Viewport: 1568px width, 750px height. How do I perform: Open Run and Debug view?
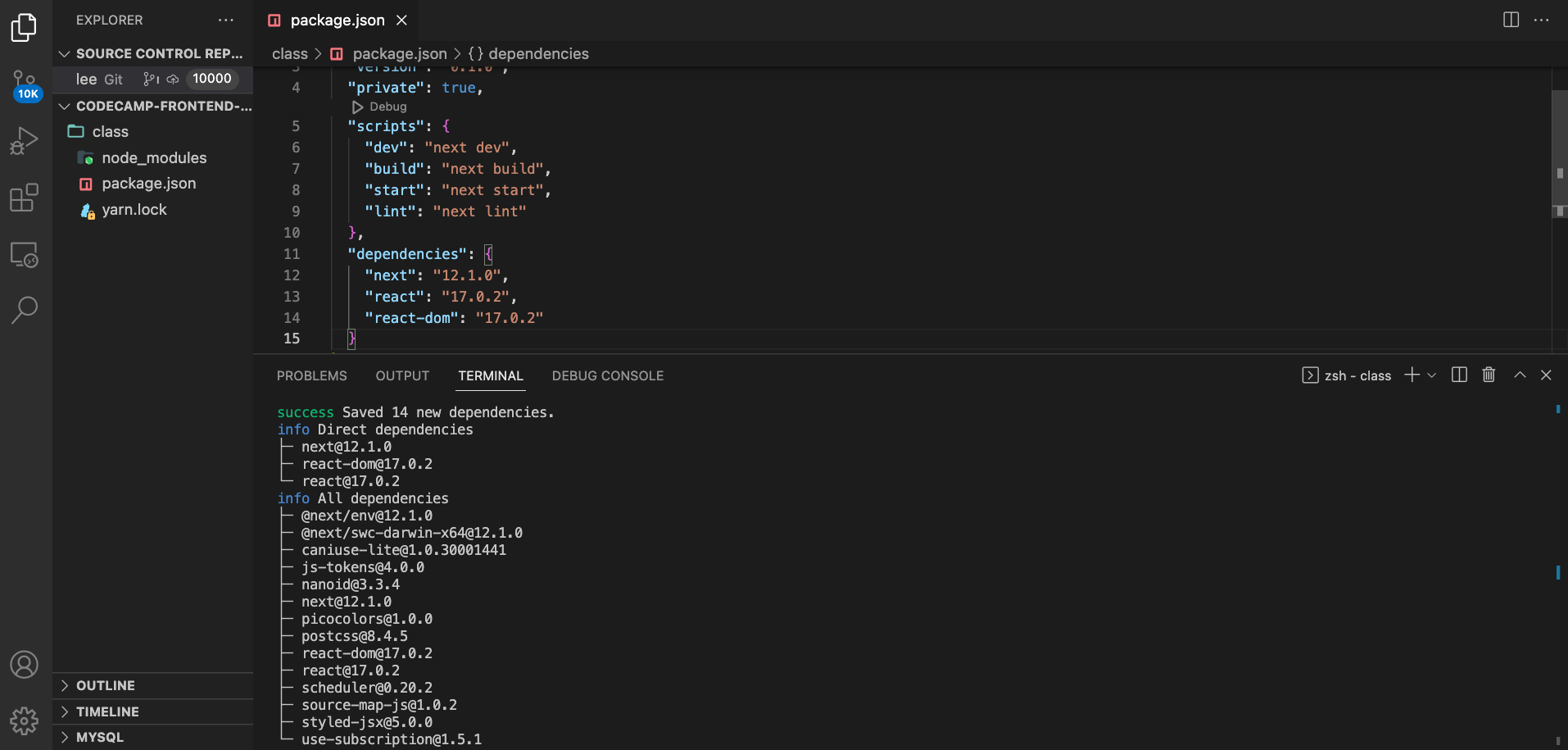(x=25, y=141)
